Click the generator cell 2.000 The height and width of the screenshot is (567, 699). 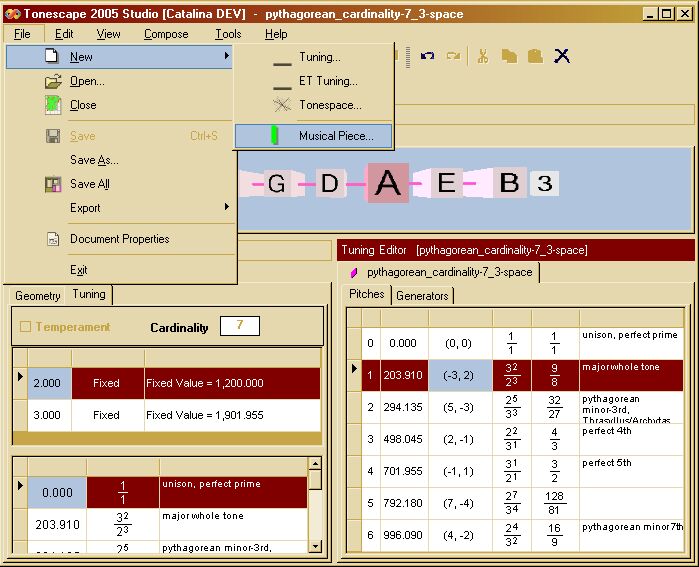(49, 383)
